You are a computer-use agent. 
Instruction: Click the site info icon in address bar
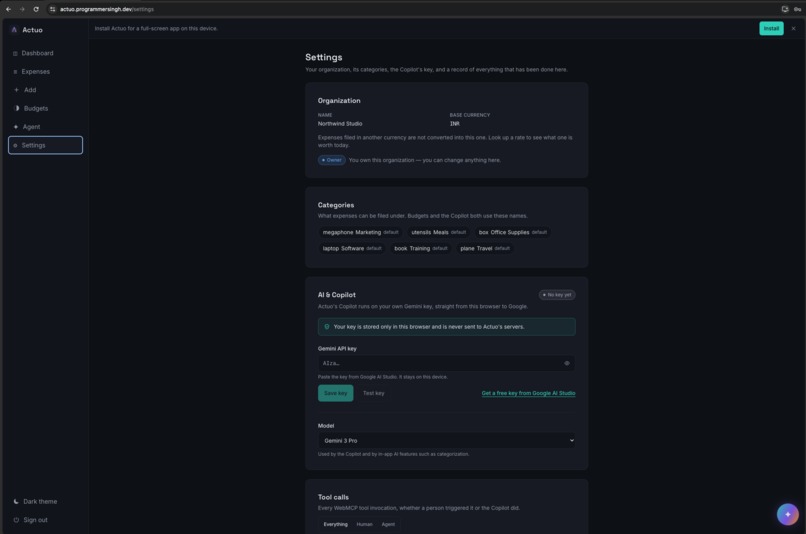[x=52, y=9]
